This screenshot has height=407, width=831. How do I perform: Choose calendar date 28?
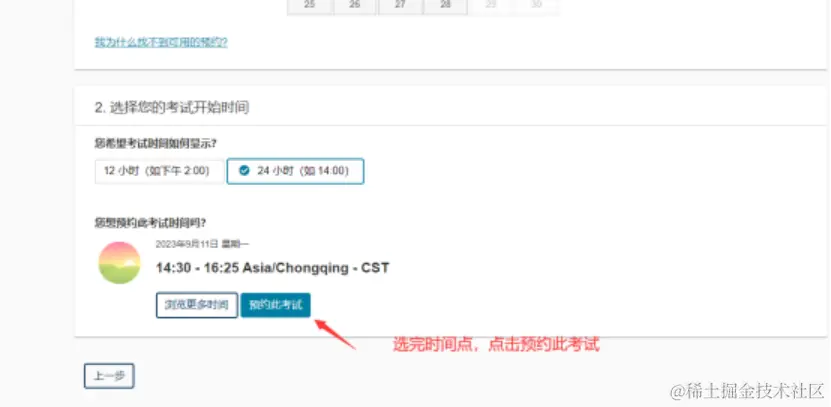(445, 6)
